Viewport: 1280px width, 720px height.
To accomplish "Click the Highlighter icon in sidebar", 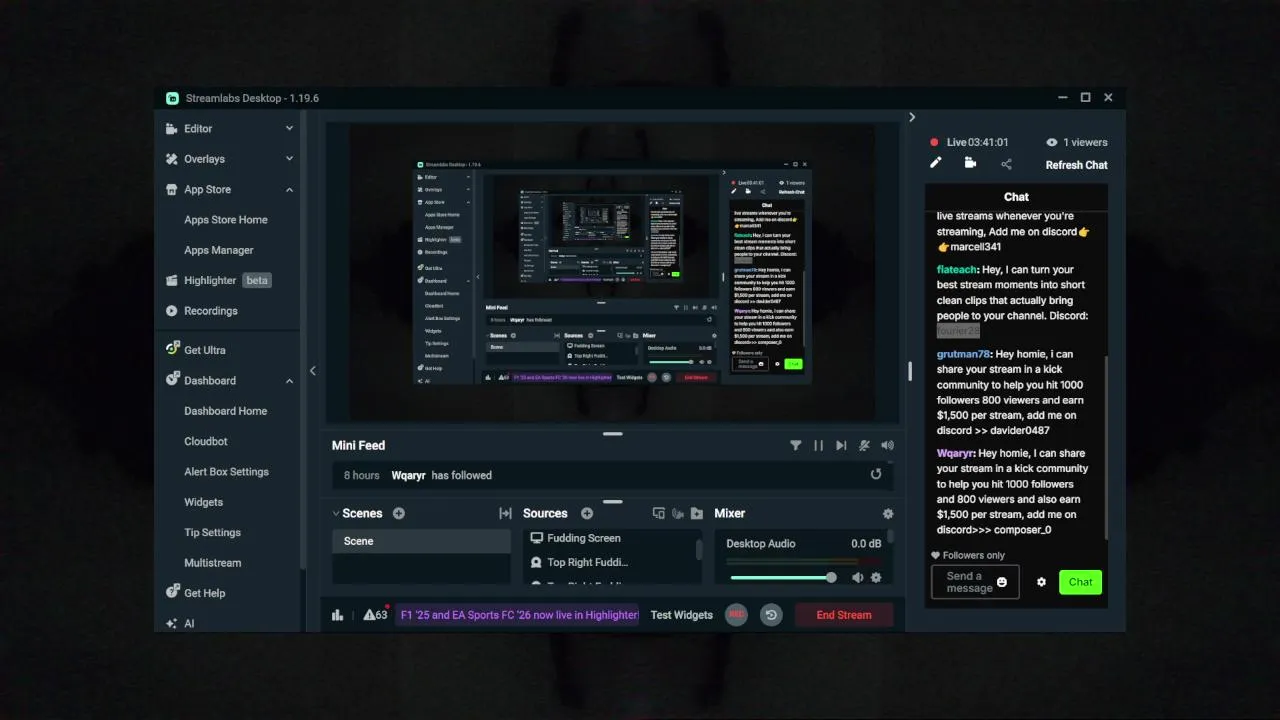I will pyautogui.click(x=172, y=281).
